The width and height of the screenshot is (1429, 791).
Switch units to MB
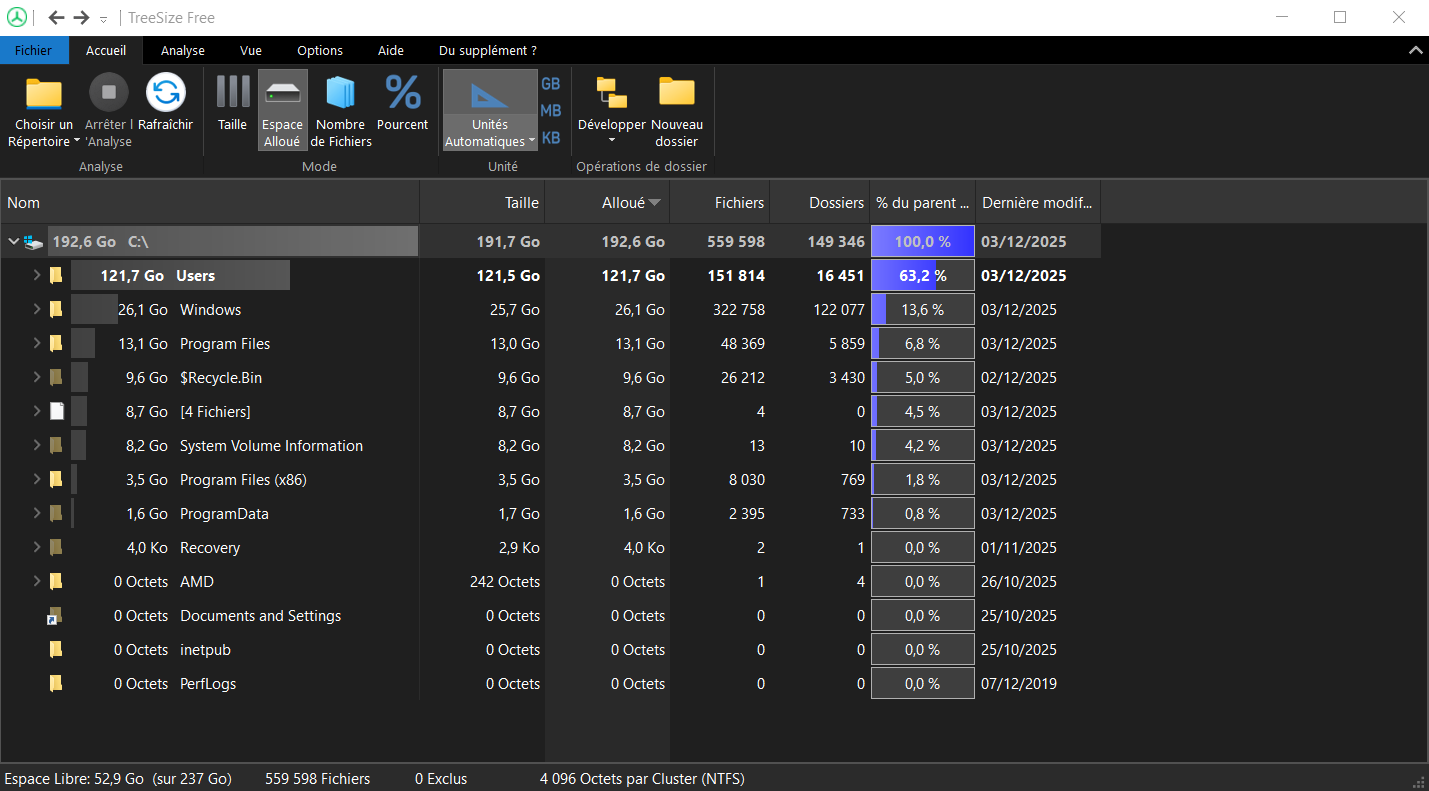[551, 111]
